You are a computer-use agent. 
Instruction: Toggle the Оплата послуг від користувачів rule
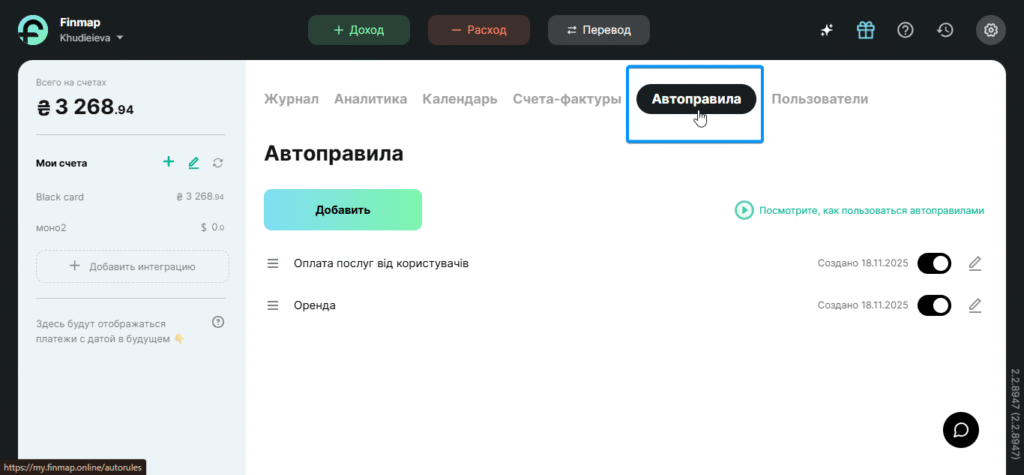(x=934, y=263)
